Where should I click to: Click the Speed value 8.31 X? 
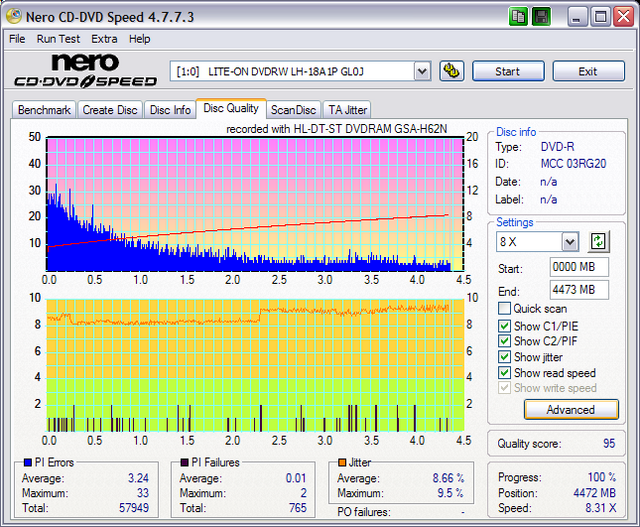(x=600, y=508)
